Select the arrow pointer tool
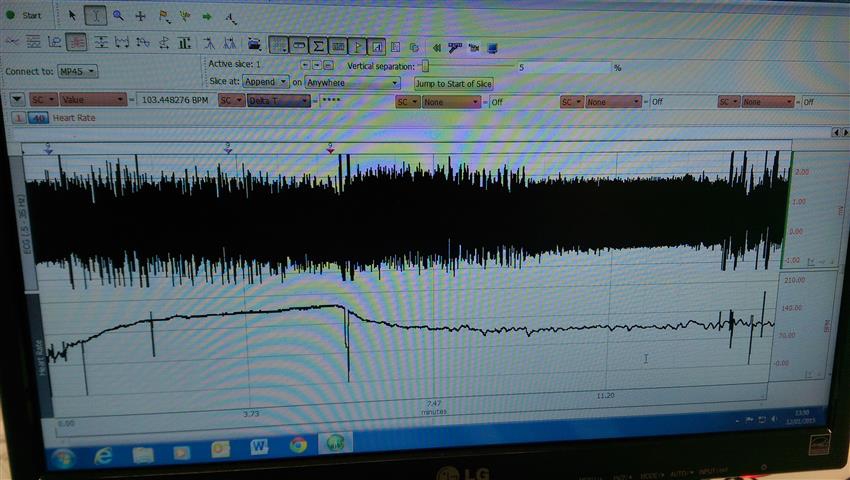The width and height of the screenshot is (850, 480). coord(73,16)
